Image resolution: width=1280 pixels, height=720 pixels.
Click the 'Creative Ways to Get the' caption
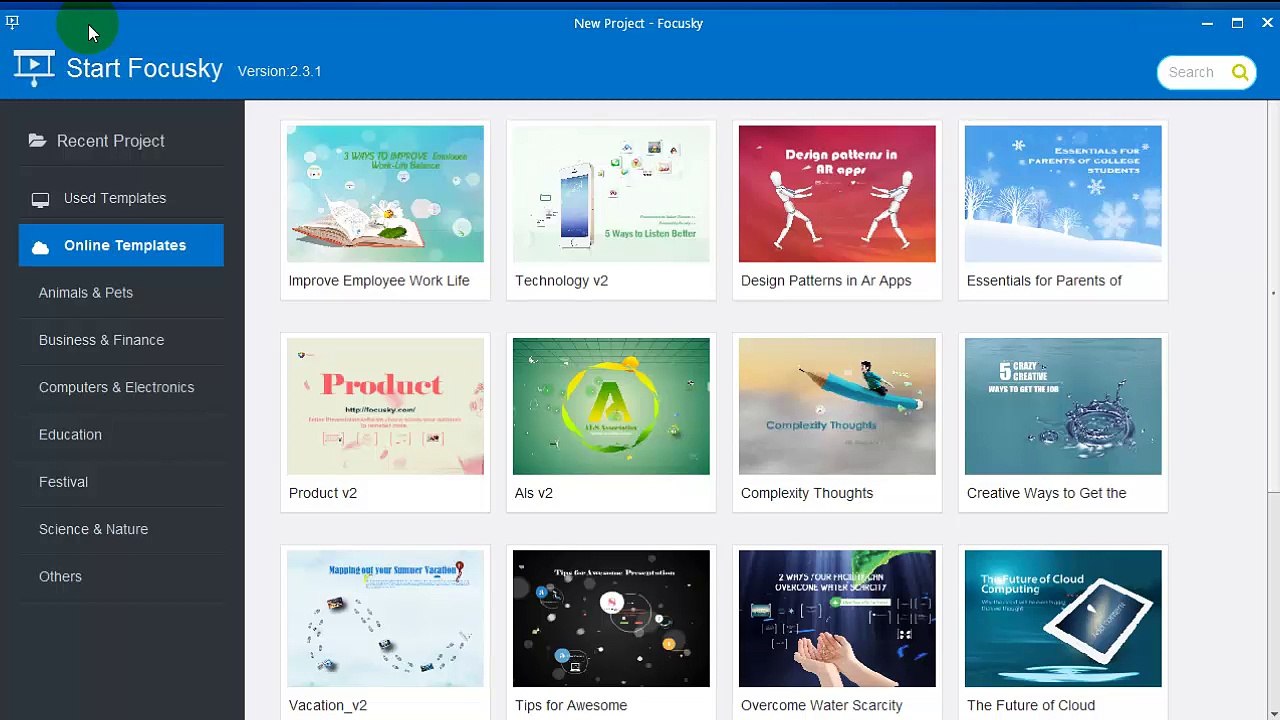[x=1047, y=493]
